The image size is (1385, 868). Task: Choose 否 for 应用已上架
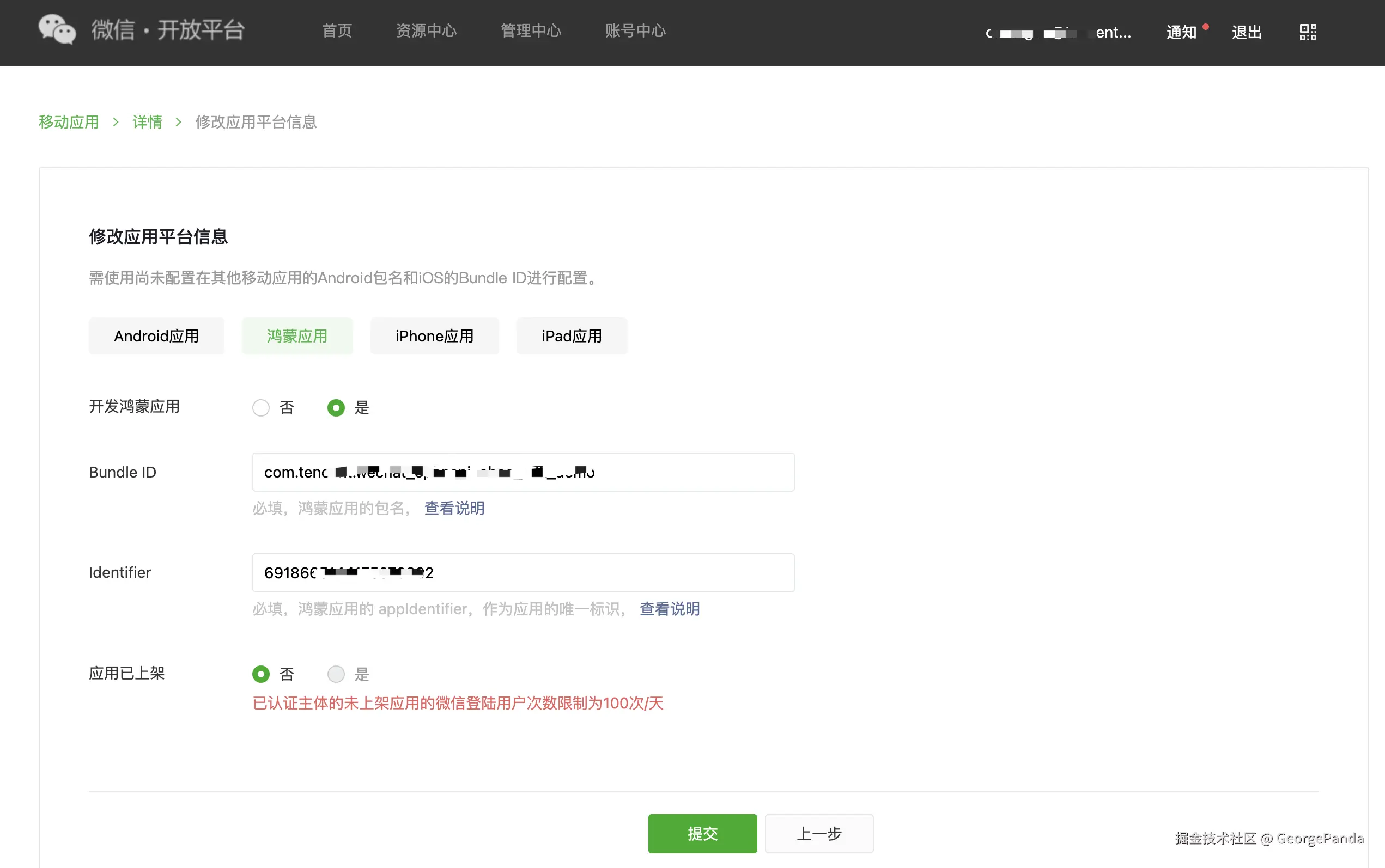pyautogui.click(x=262, y=674)
